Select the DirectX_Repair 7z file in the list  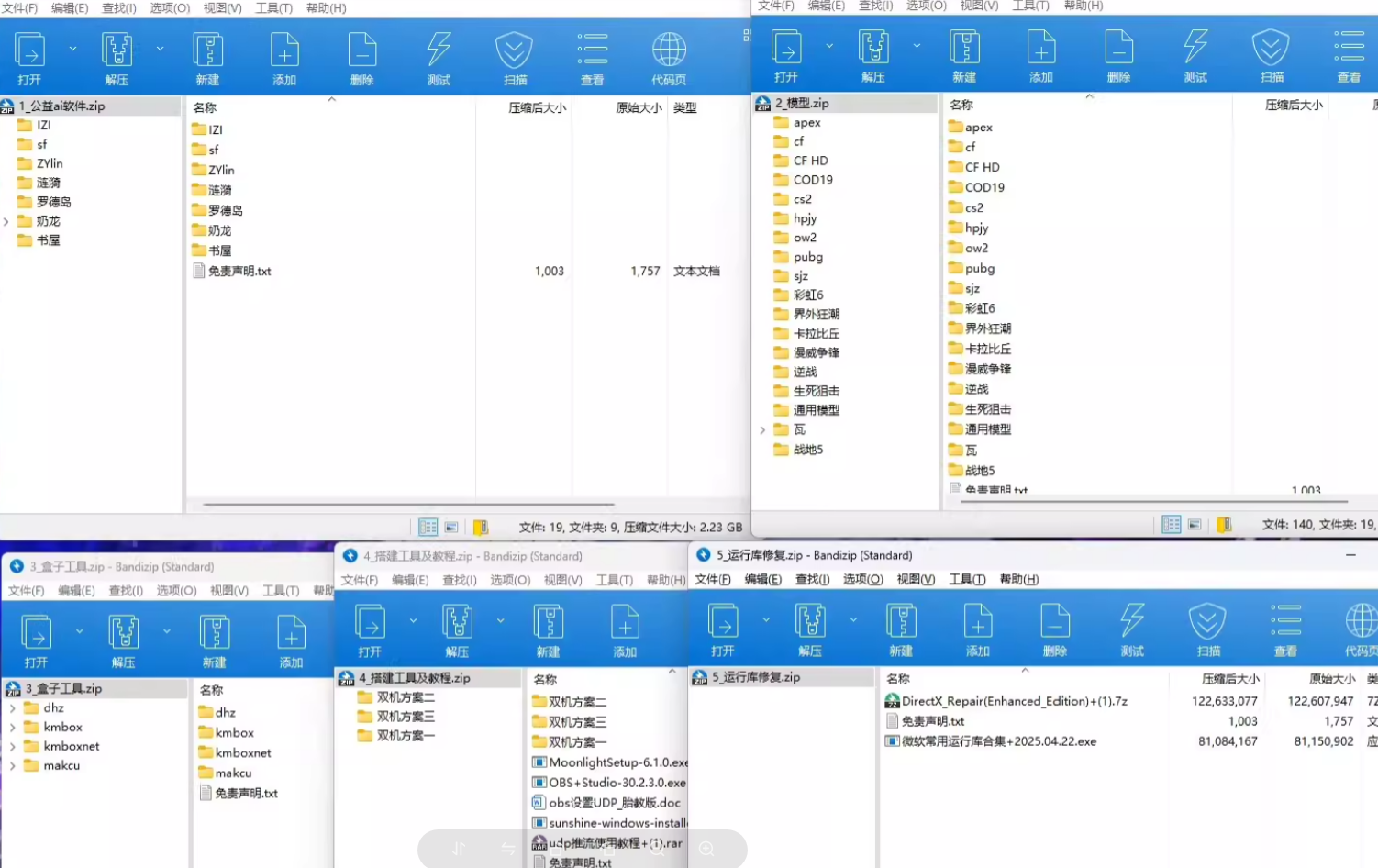1014,701
